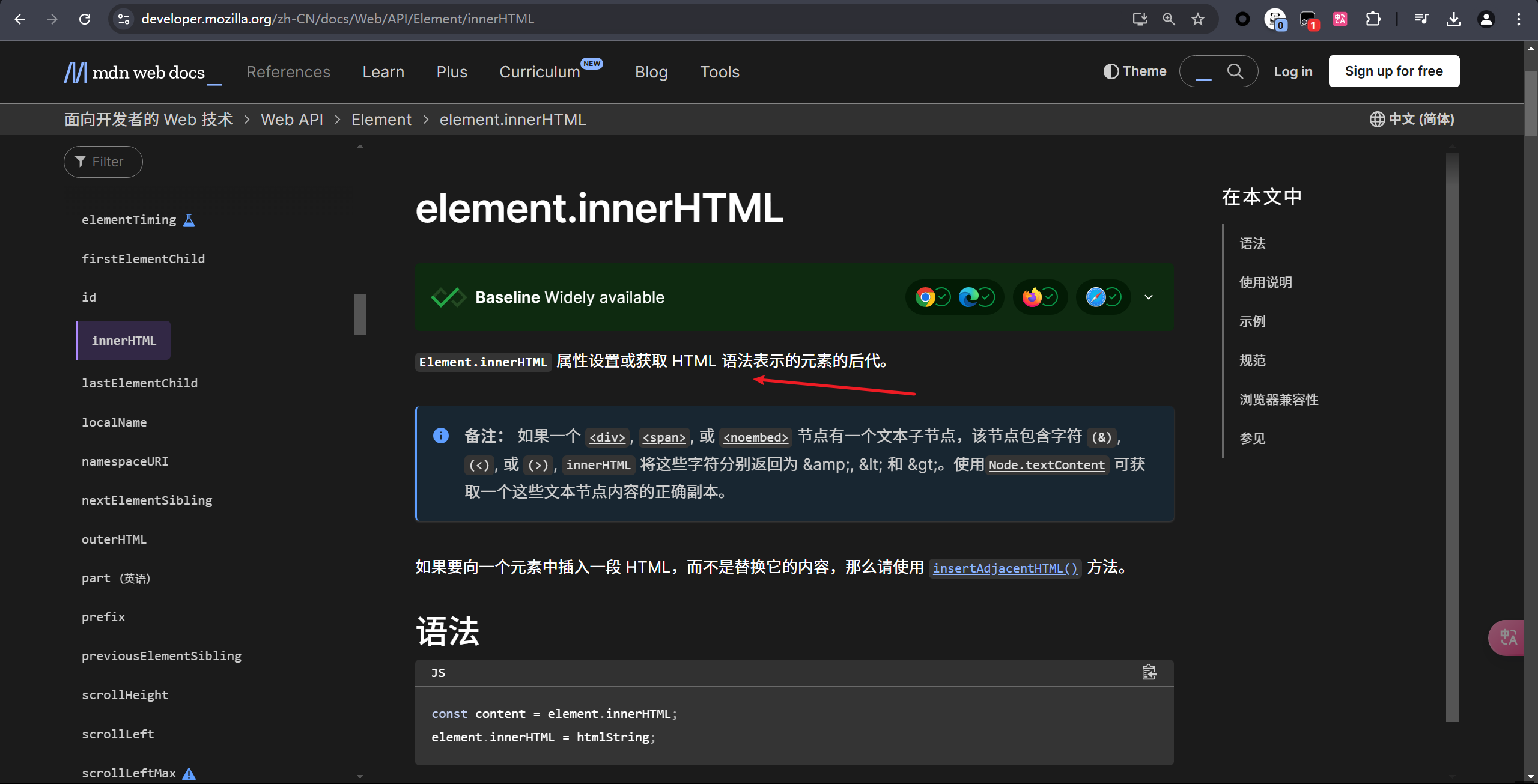Reload the page with the refresh icon
The height and width of the screenshot is (784, 1538).
click(85, 19)
